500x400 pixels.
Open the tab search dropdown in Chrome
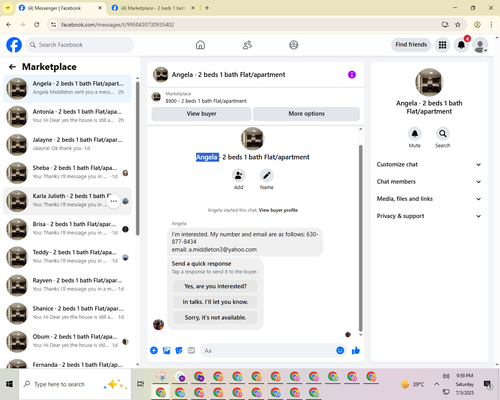point(8,8)
